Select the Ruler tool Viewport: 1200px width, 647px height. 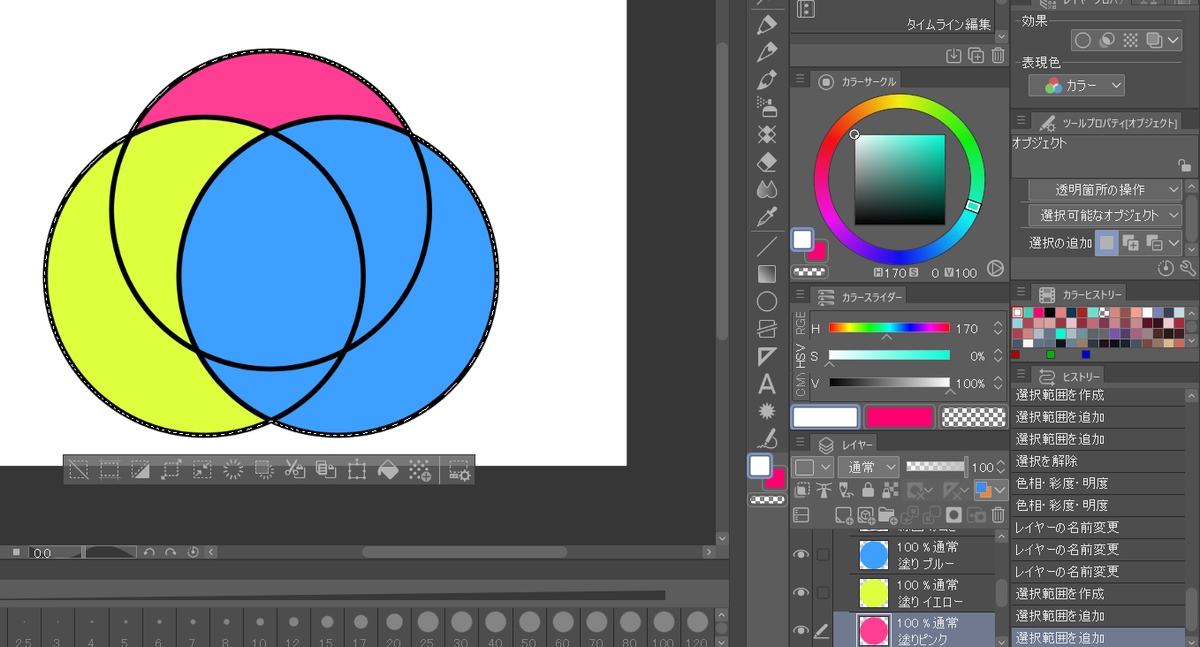click(x=767, y=356)
